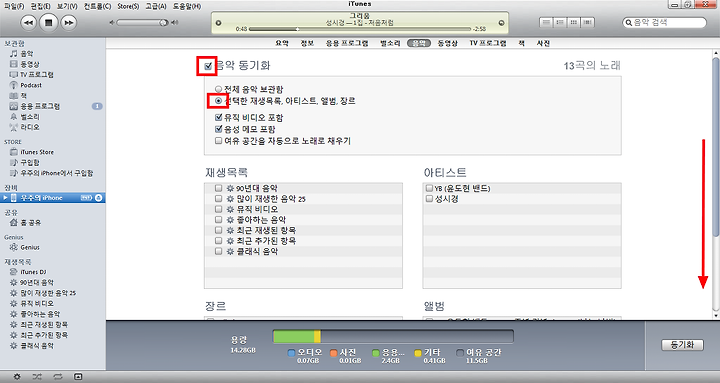This screenshot has width=720, height=383.
Task: Open the 편집(E) menu
Action: click(40, 6)
